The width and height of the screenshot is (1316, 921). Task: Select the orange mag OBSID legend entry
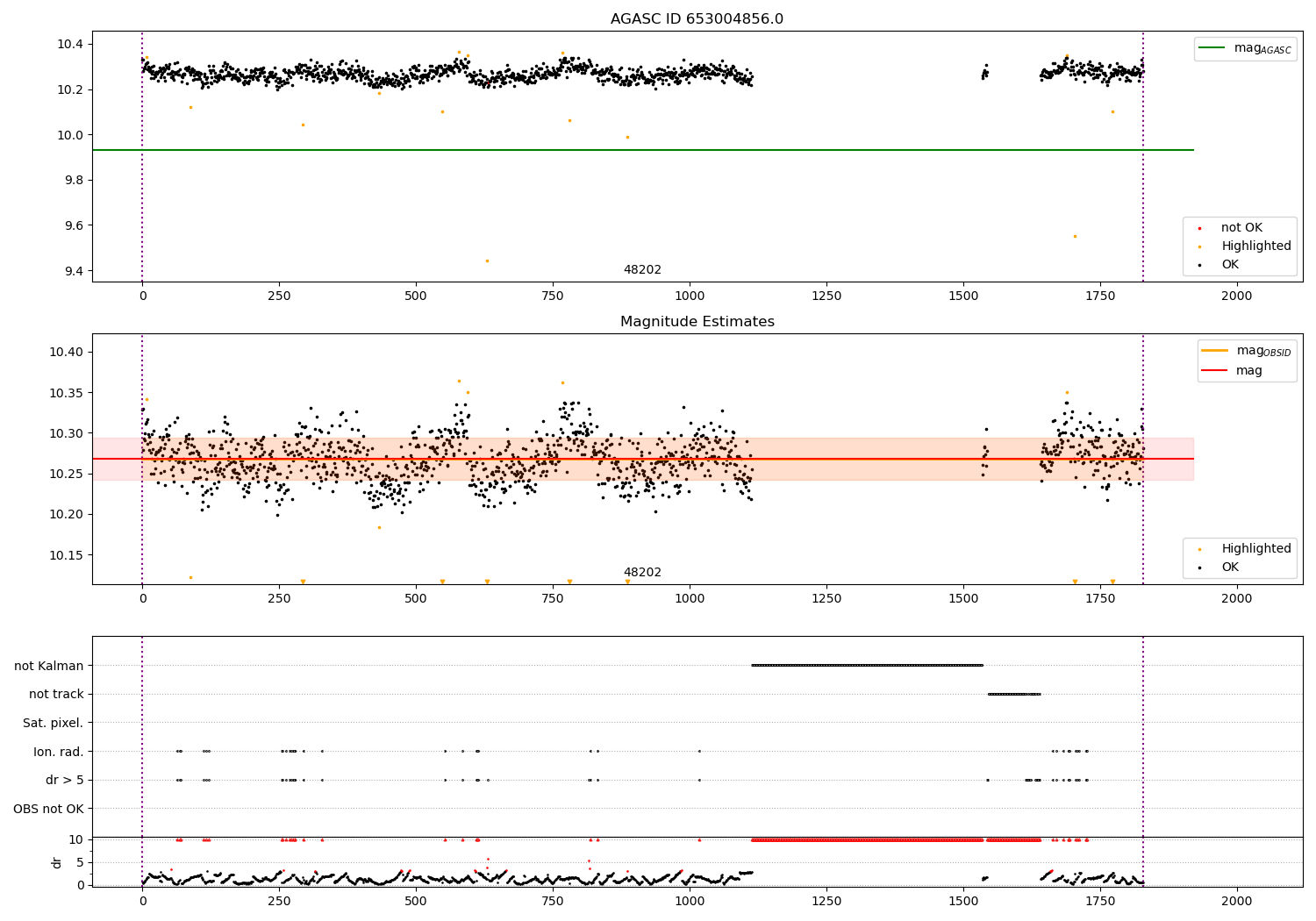click(1246, 351)
